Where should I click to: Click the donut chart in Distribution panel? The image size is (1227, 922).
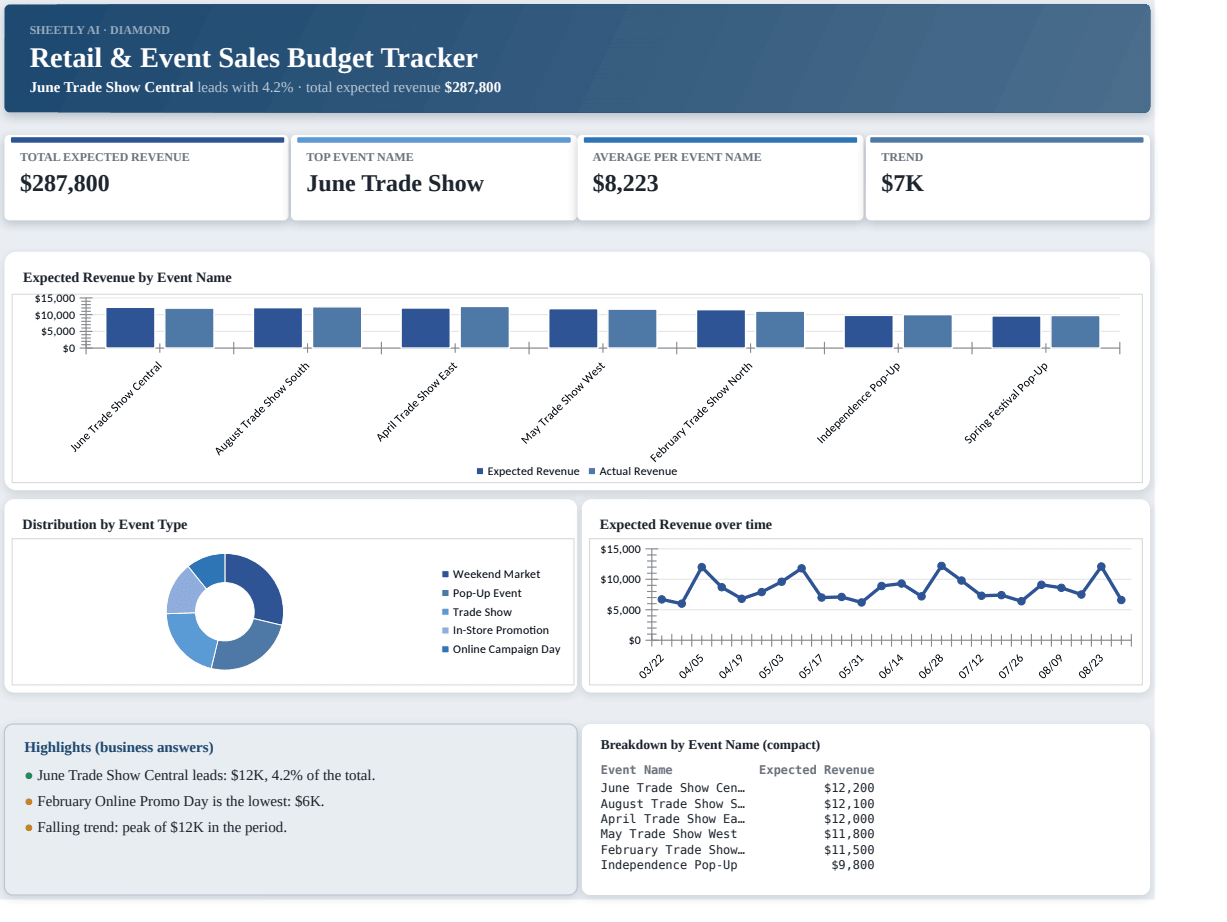coord(225,611)
